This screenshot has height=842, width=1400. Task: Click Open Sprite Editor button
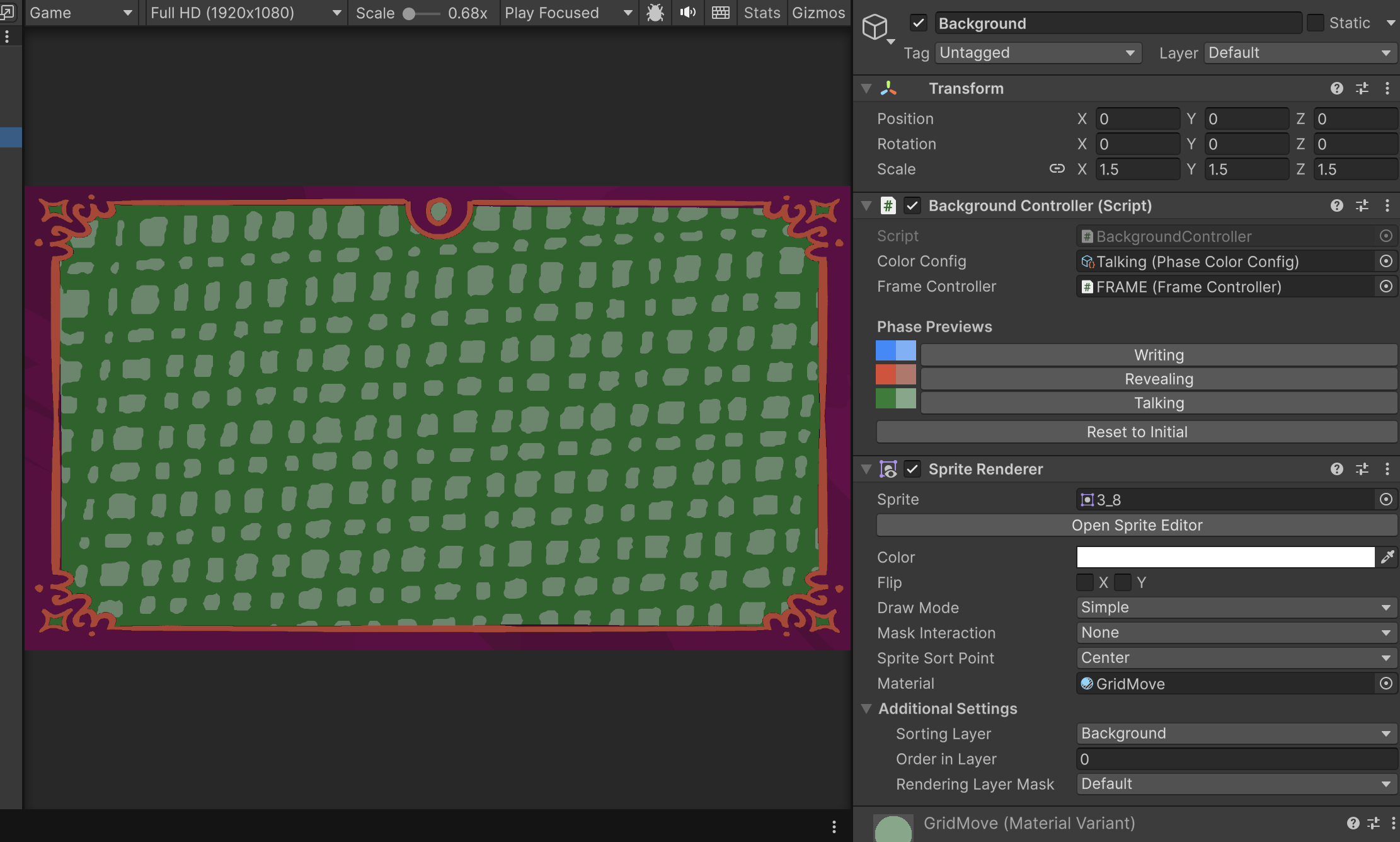point(1137,525)
